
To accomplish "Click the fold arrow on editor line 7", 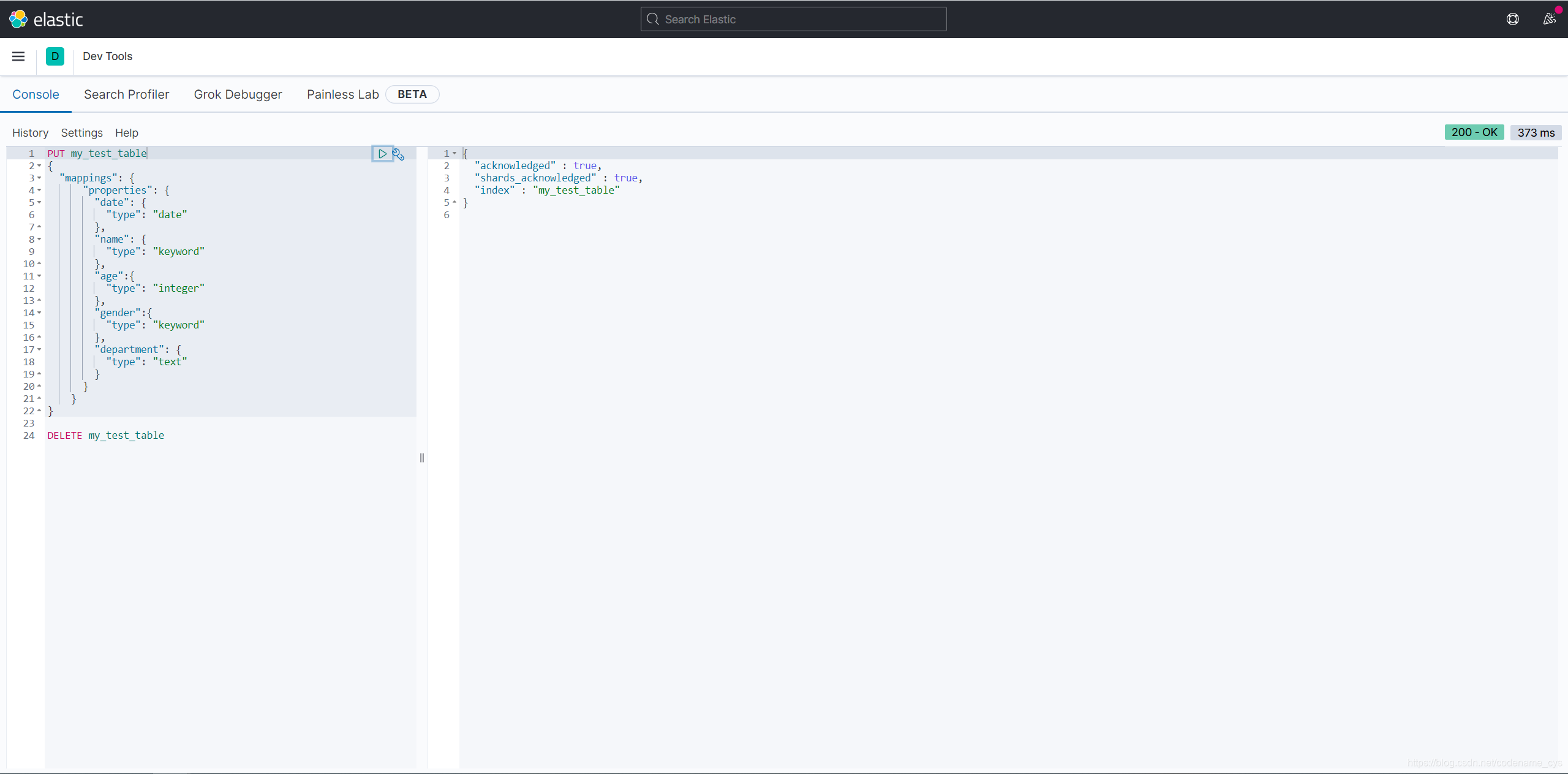I will point(39,227).
